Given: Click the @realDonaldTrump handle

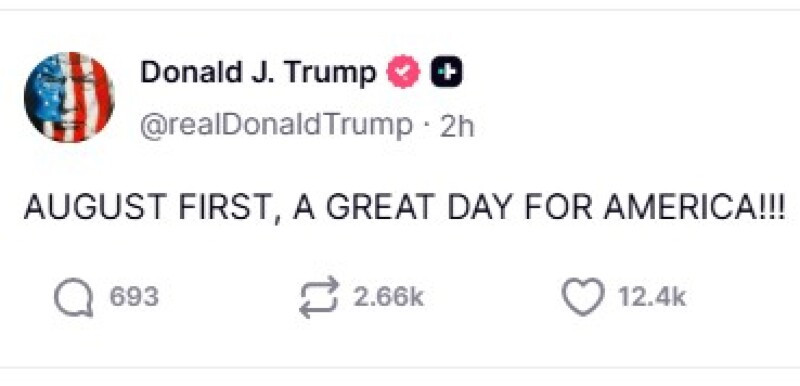Looking at the screenshot, I should point(277,125).
